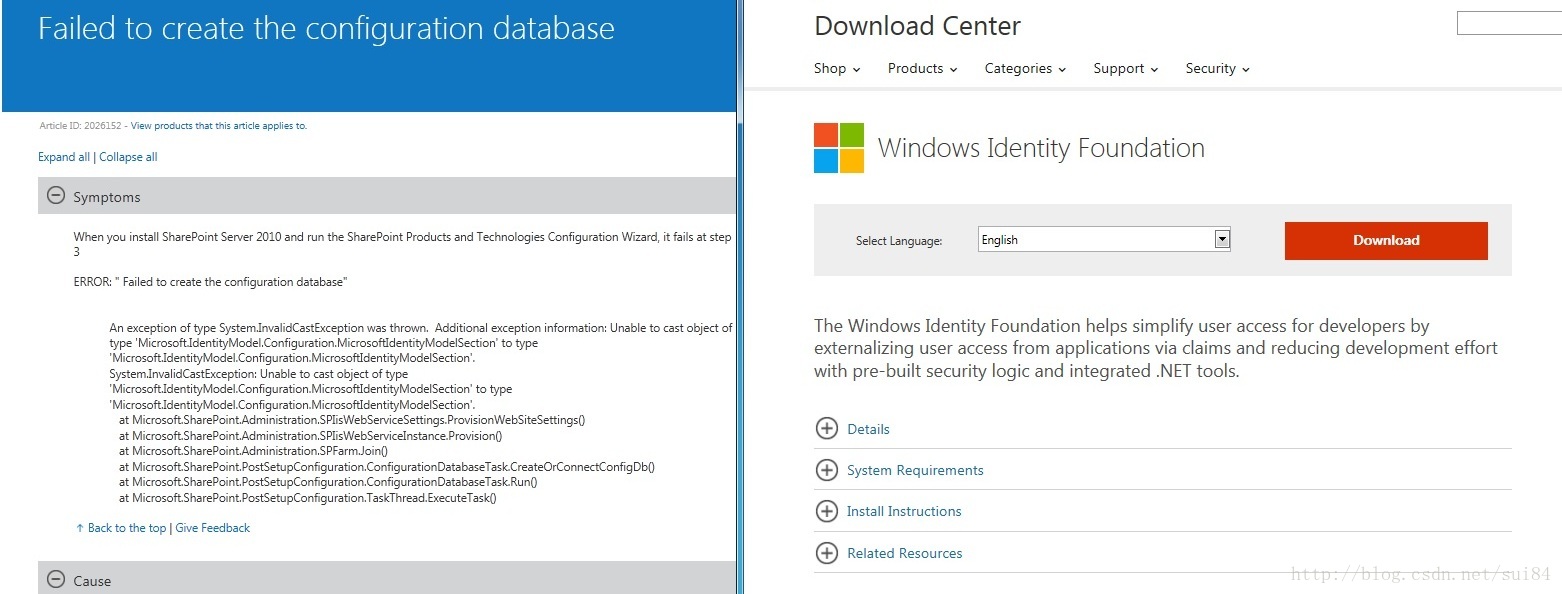Open the Support menu
The height and width of the screenshot is (594, 1562).
click(1126, 68)
